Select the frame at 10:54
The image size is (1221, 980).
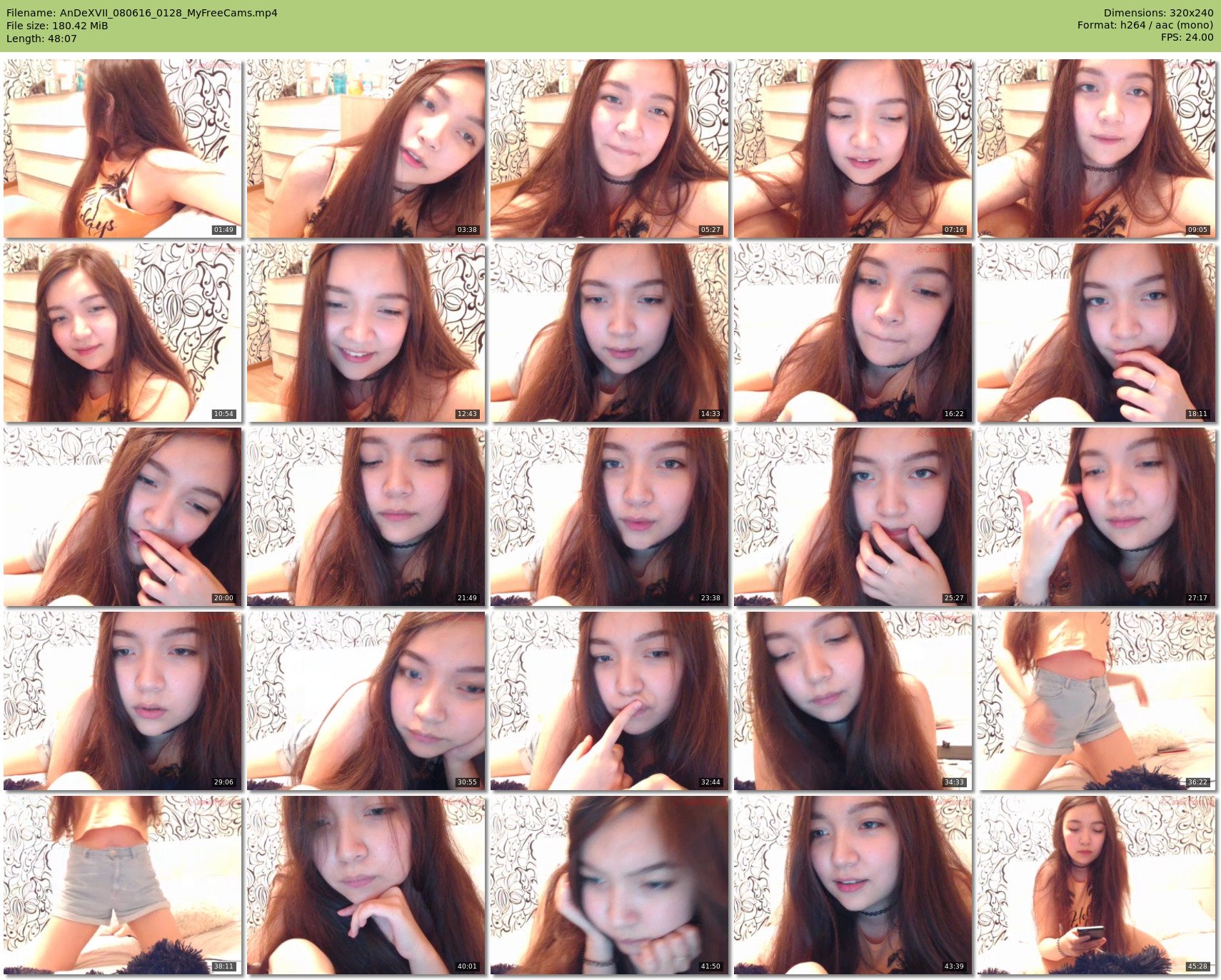click(122, 333)
